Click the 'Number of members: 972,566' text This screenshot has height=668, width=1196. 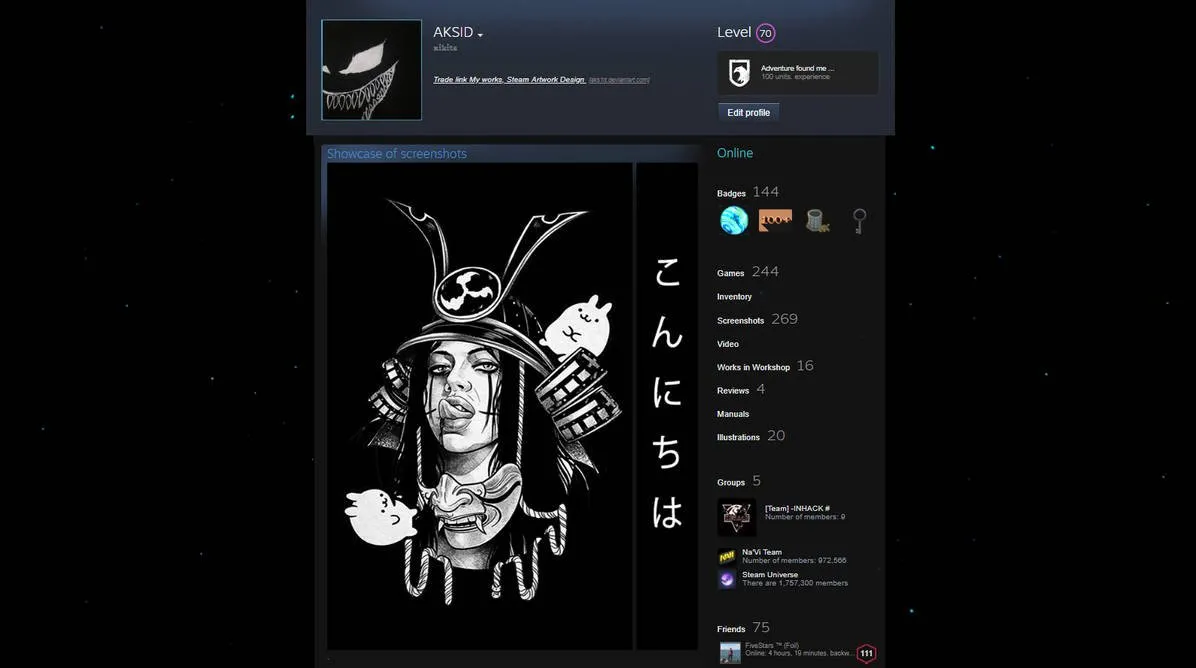(794, 560)
